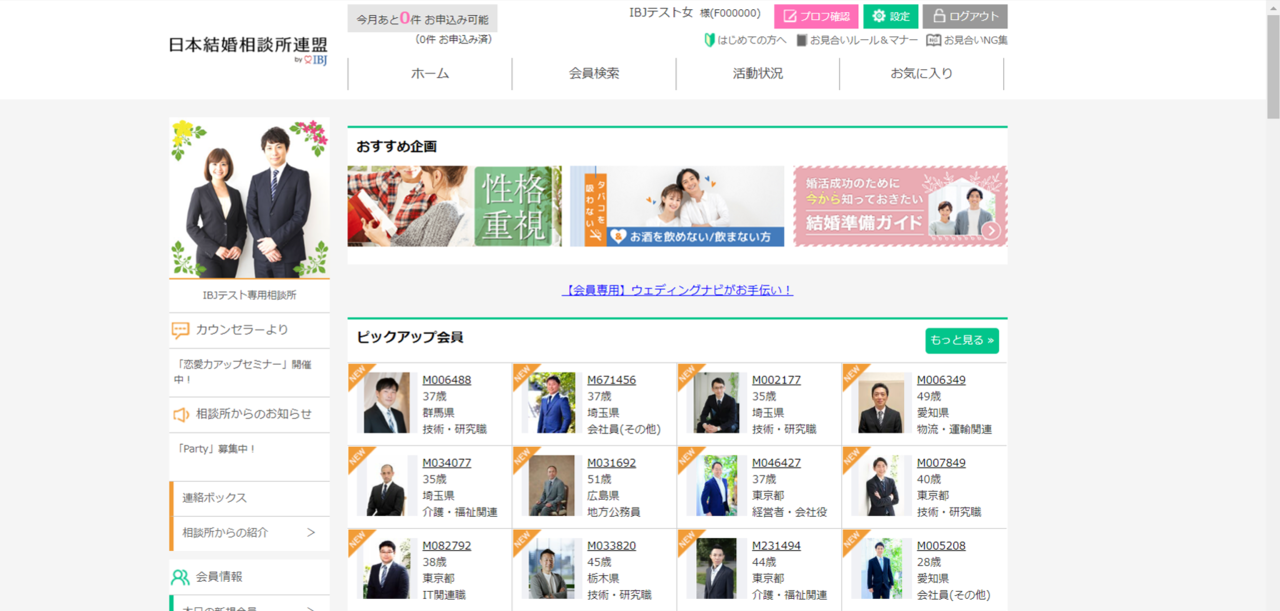Click the arrow on the 結婚準備ガイド banner
The height and width of the screenshot is (611, 1280).
tap(991, 231)
